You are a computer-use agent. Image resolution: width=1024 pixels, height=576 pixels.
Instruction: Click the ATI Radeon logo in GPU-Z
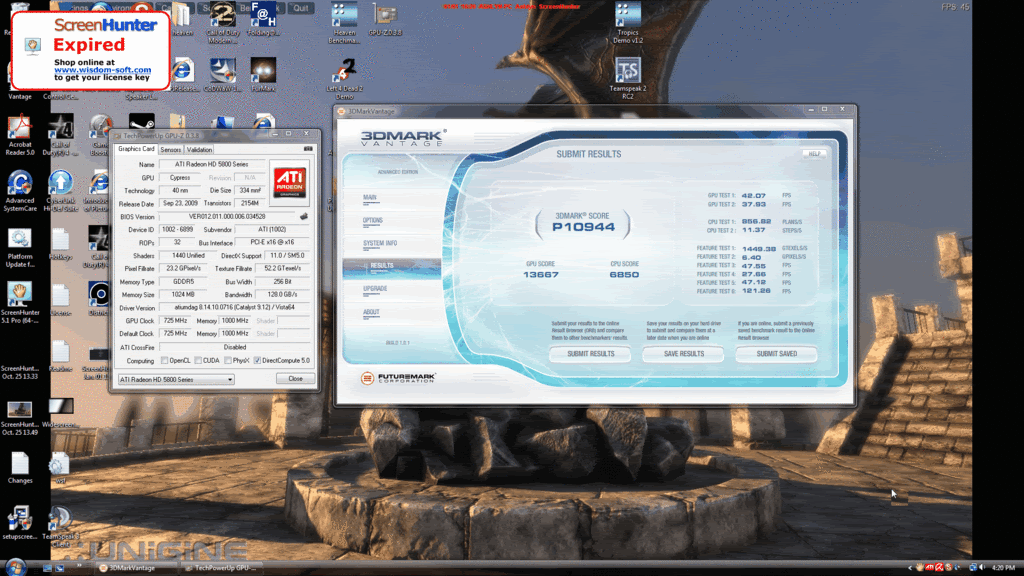(x=290, y=182)
